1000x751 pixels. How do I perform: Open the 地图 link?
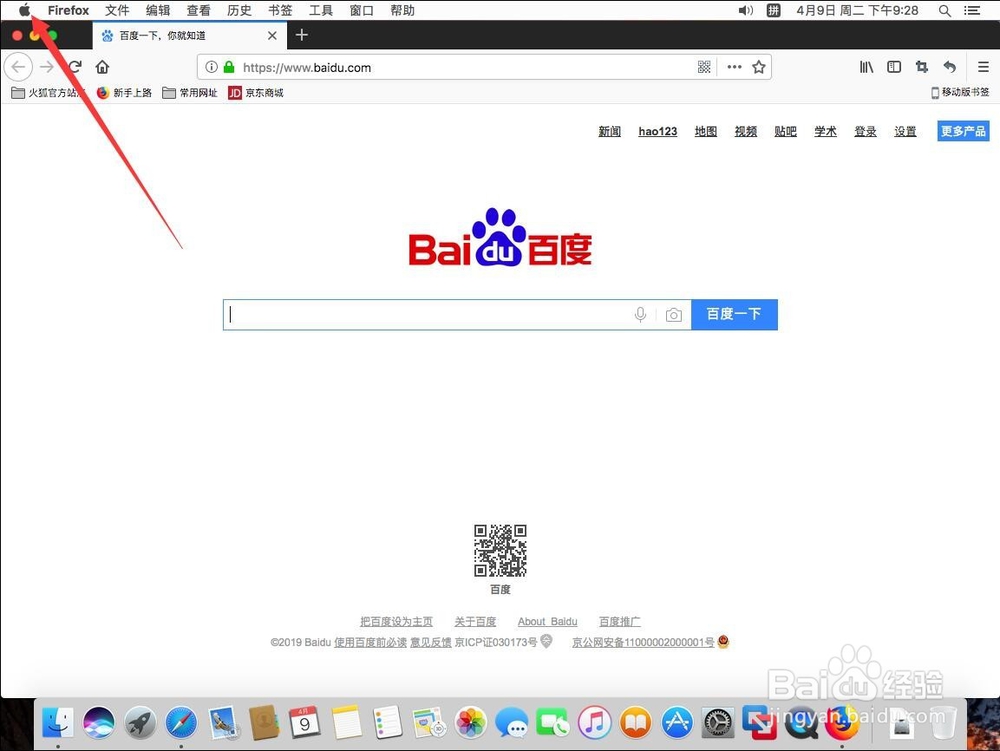tap(706, 131)
